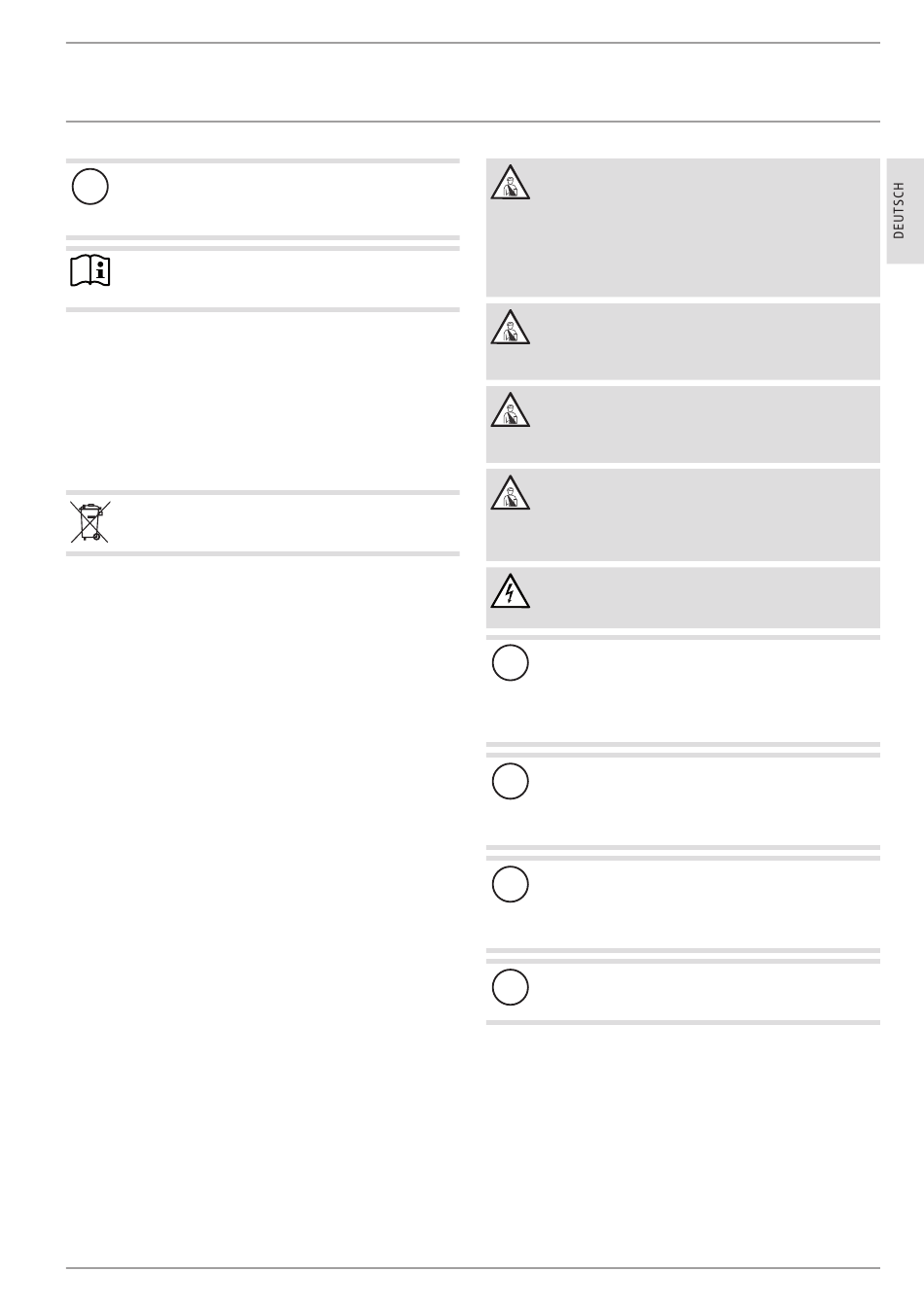The width and height of the screenshot is (924, 1307).
Task: Click the gray box of the fourth injury warning
Action: 683,514
